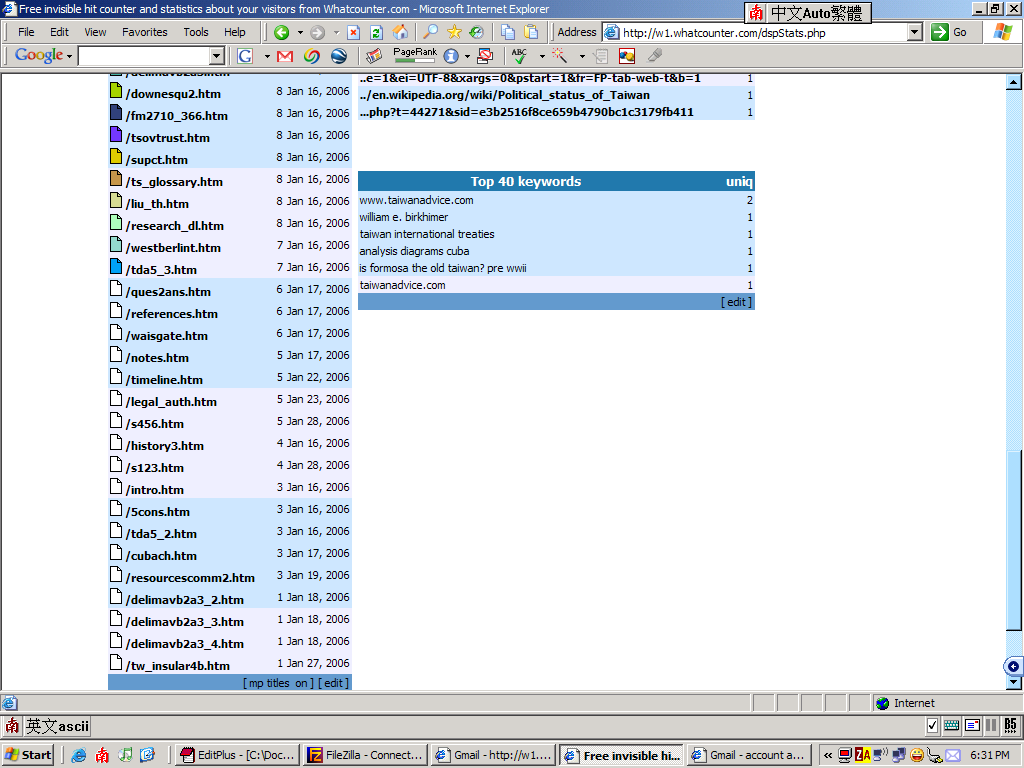Click the vertical scrollbar down arrow

pyautogui.click(x=1013, y=683)
